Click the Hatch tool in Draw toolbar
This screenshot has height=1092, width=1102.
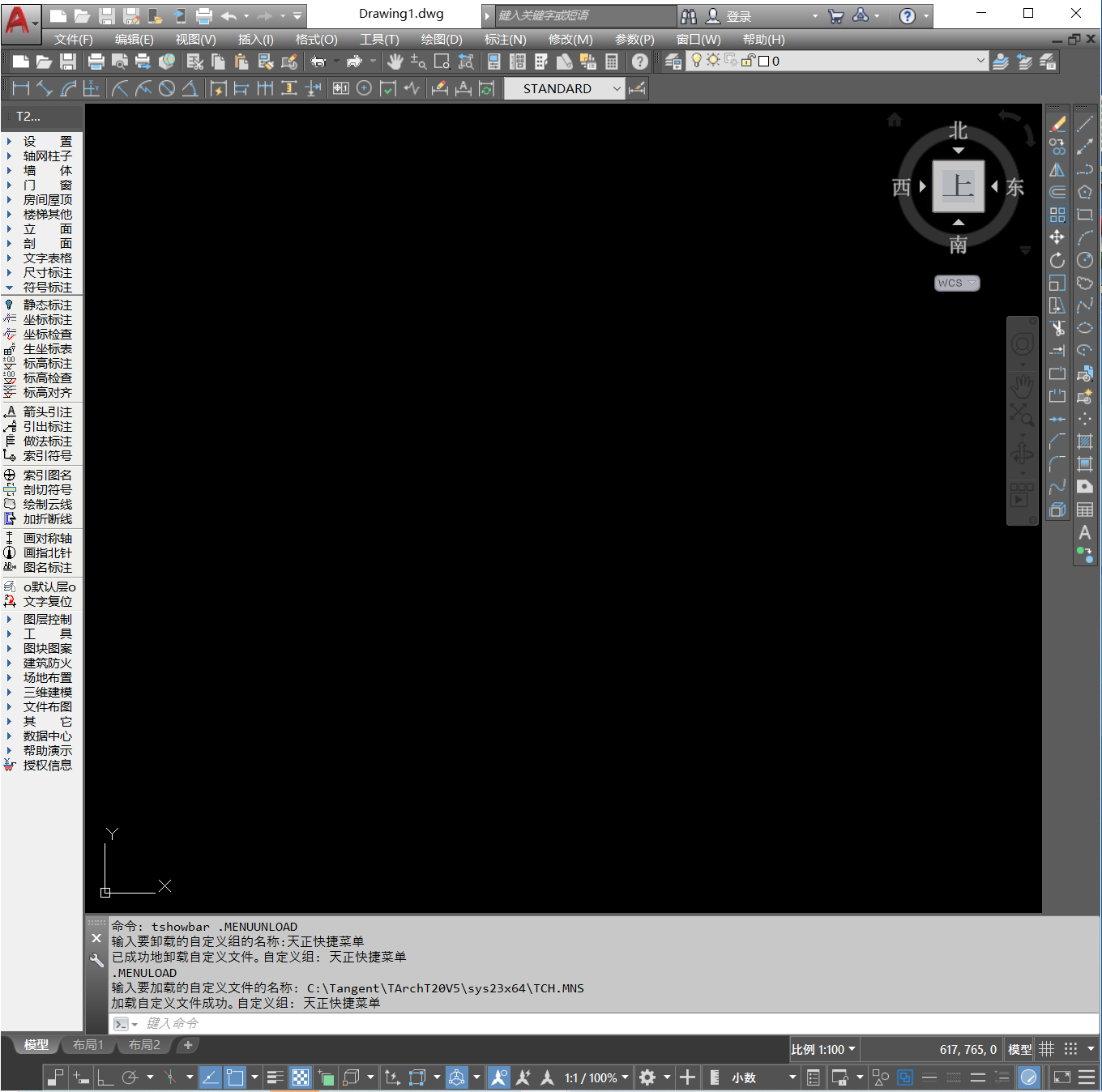point(1085,441)
